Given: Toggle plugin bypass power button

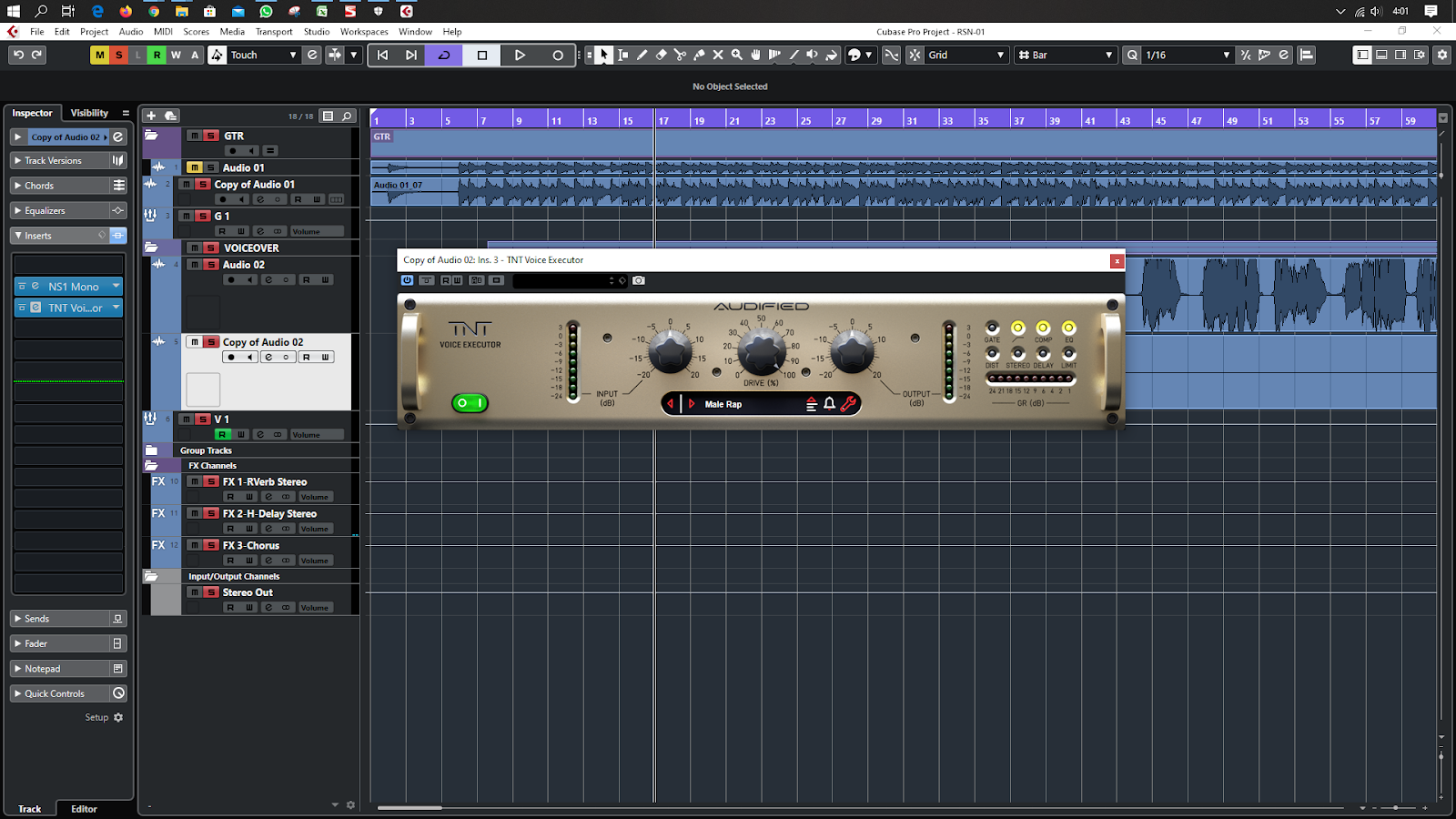Looking at the screenshot, I should (407, 280).
